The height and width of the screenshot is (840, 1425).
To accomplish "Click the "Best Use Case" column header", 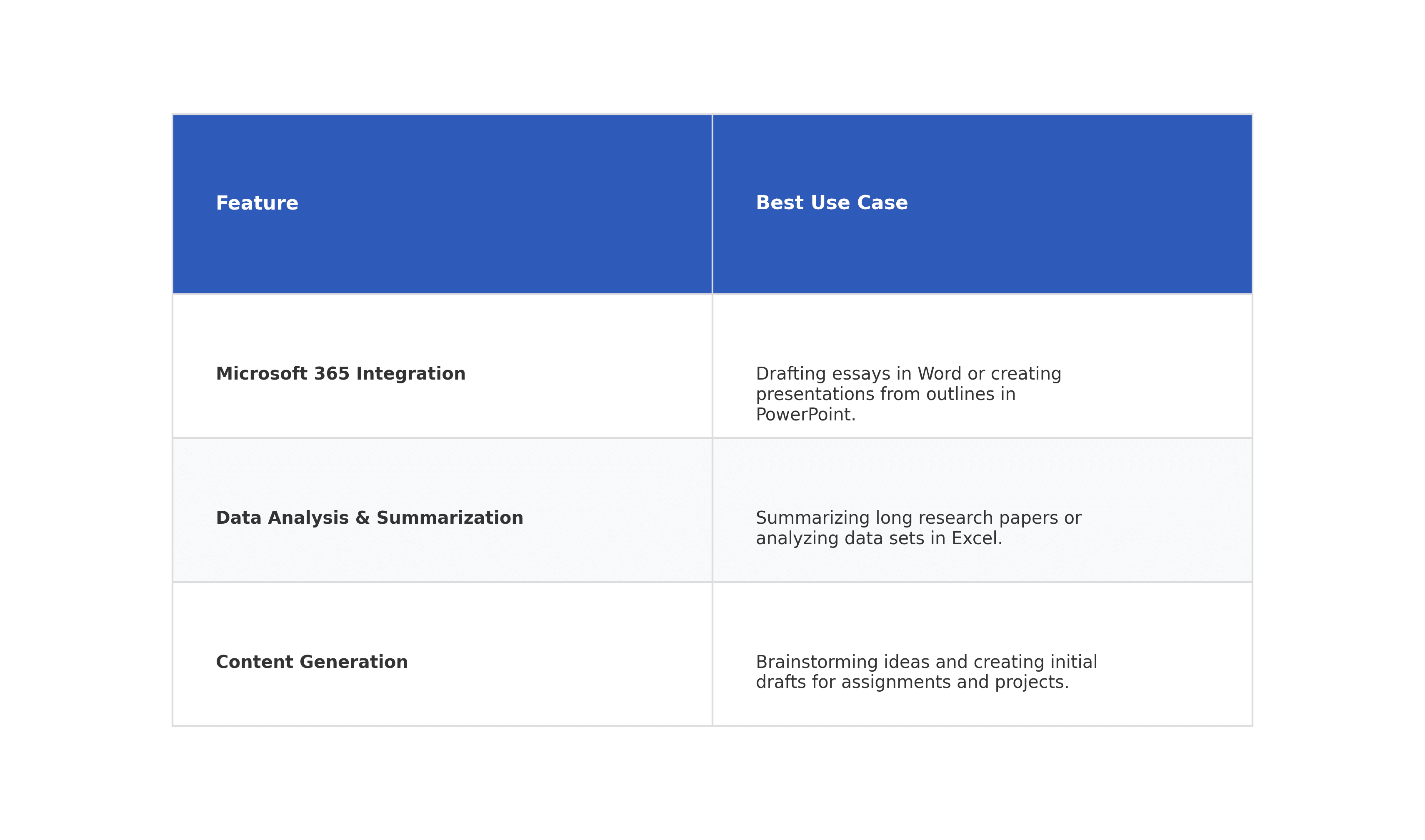I will coord(831,203).
